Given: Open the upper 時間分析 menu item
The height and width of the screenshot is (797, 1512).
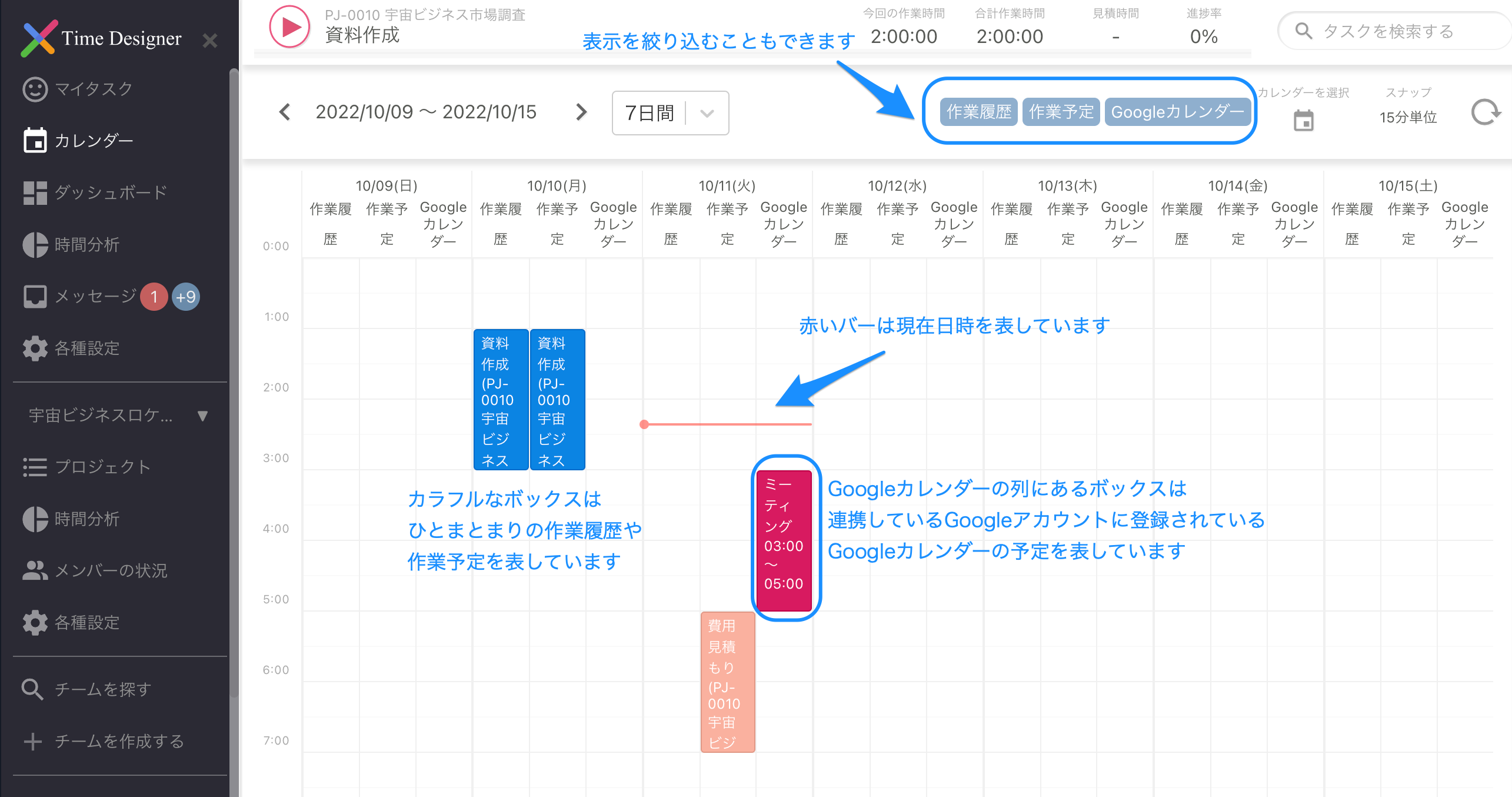Looking at the screenshot, I should pos(86,244).
